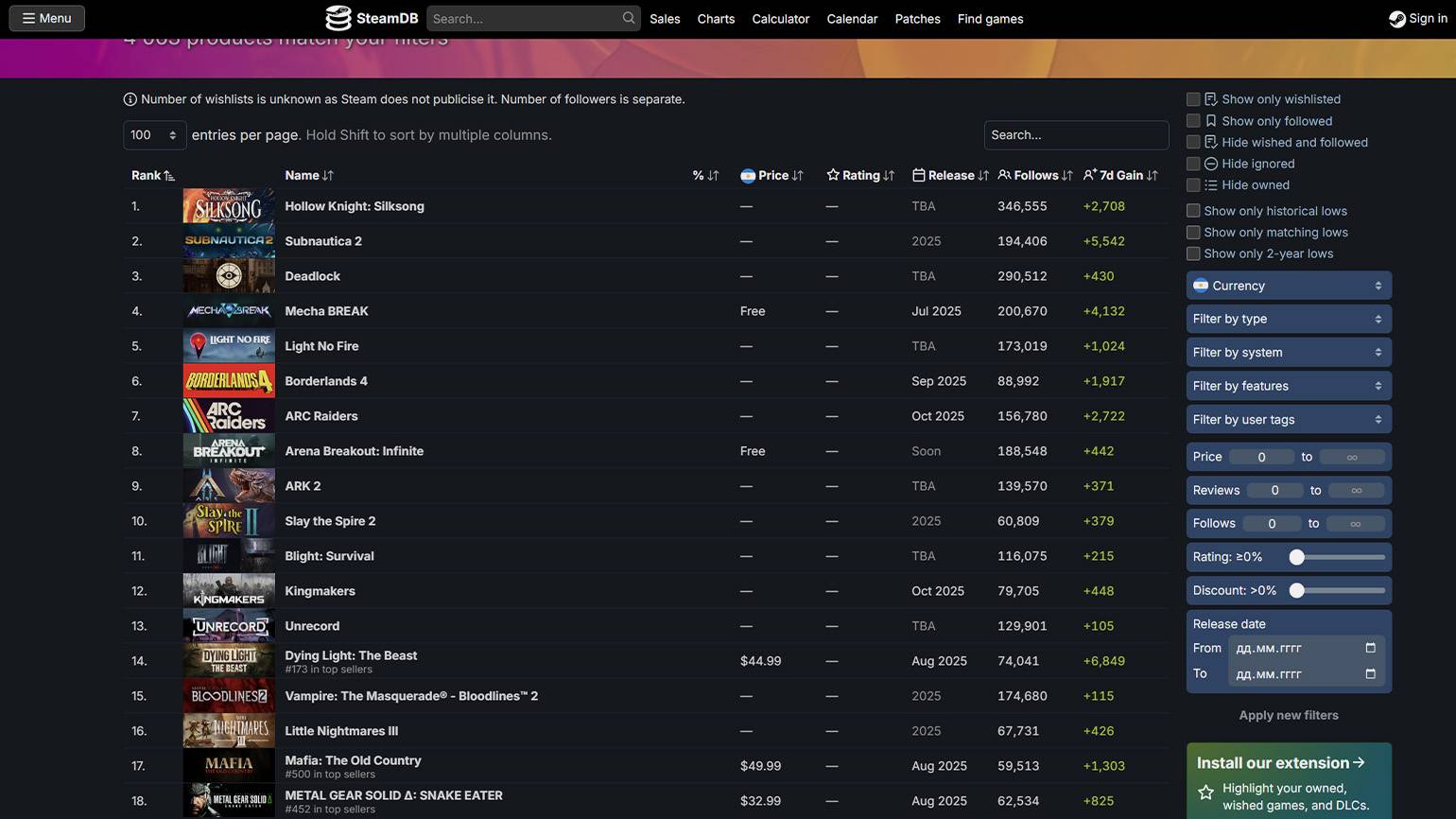
Task: Click Install our extension banner
Action: [1289, 781]
